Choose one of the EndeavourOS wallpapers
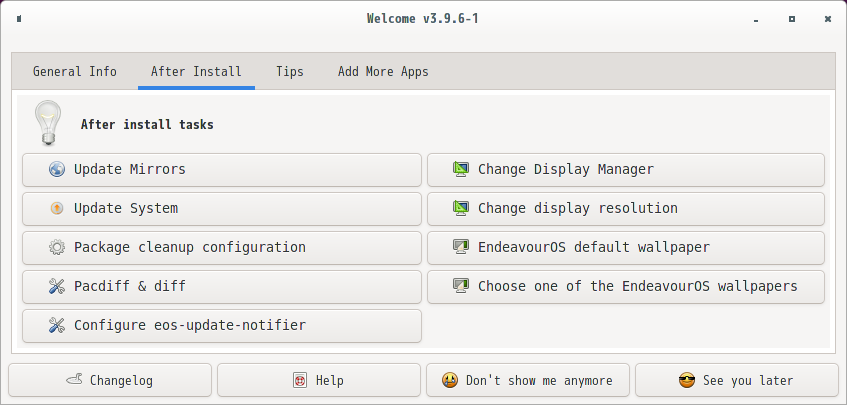 pyautogui.click(x=626, y=286)
